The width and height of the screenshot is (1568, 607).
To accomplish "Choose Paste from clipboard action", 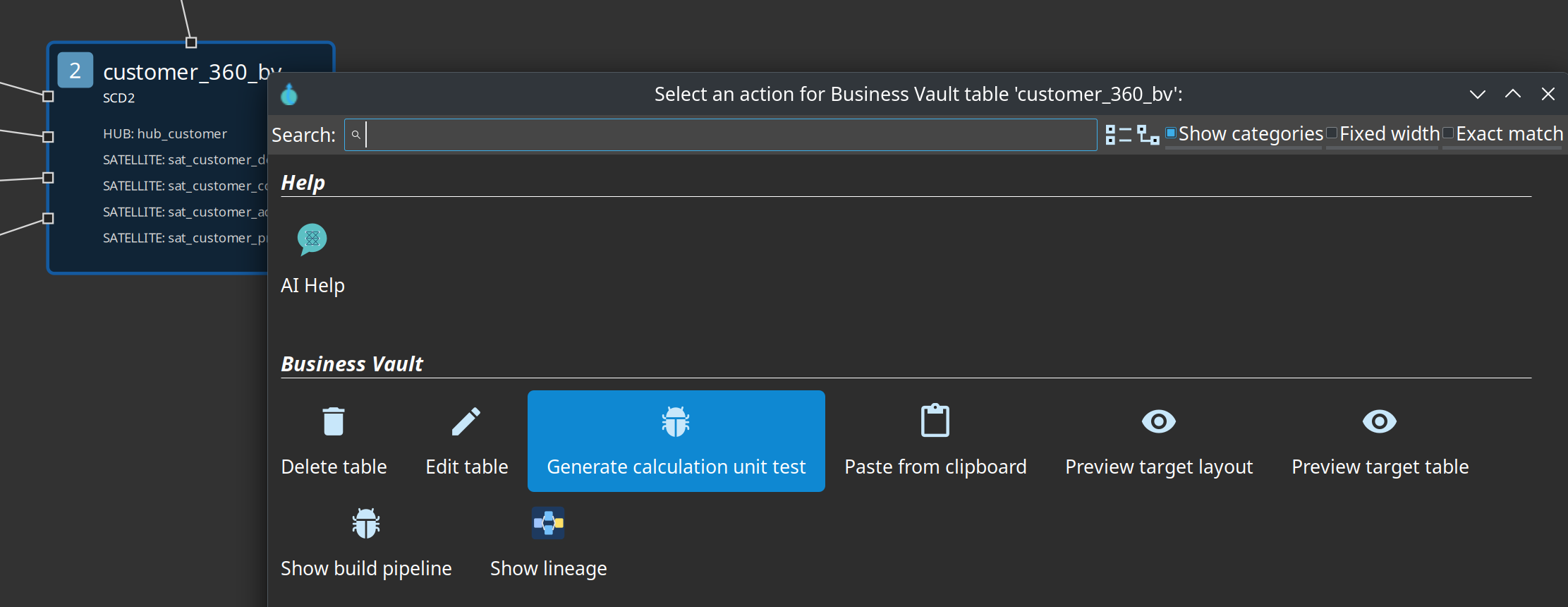I will [x=935, y=441].
